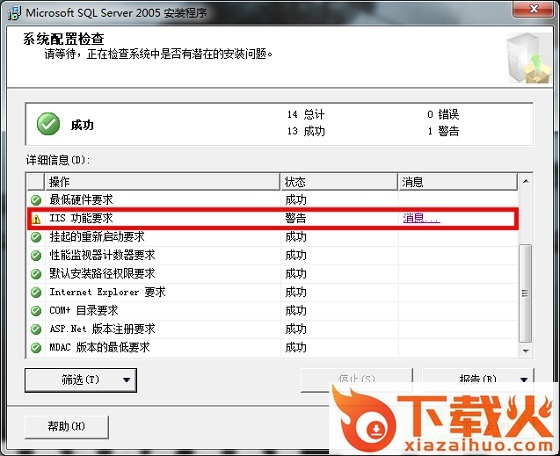Click the 13 成功 summary count text
560x456 pixels.
[306, 131]
